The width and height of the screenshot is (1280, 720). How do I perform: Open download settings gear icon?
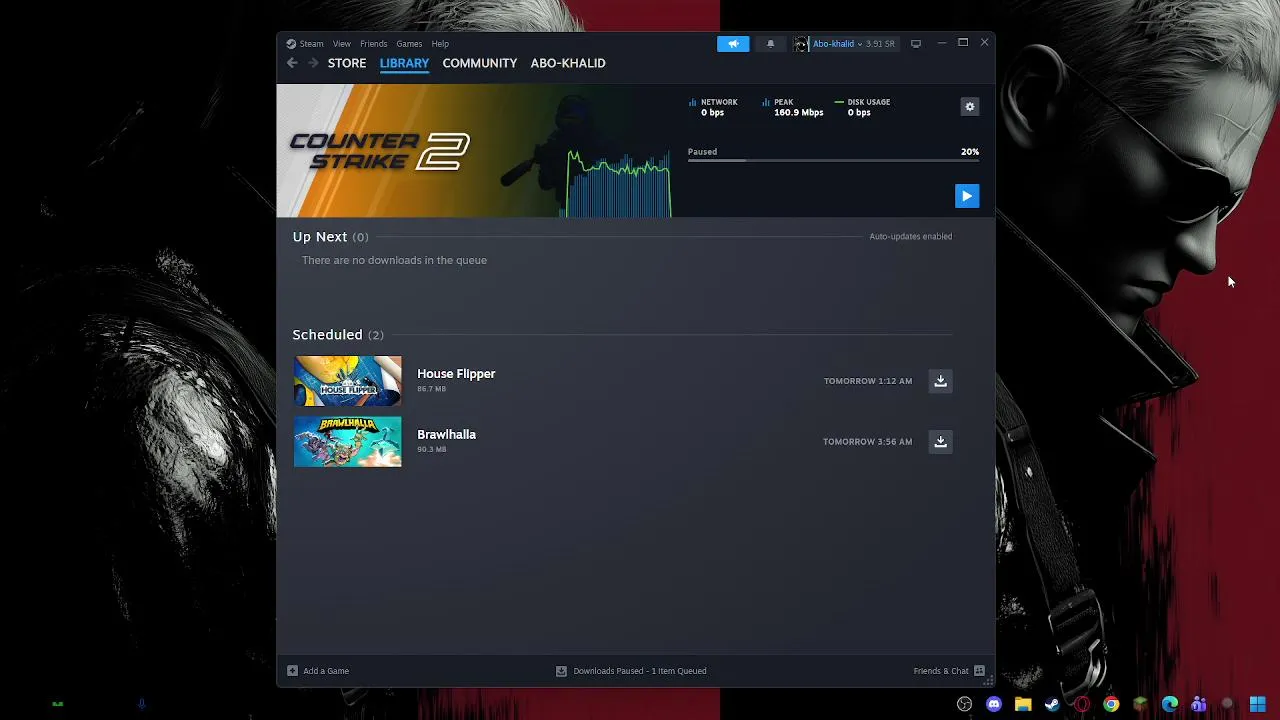pos(969,107)
